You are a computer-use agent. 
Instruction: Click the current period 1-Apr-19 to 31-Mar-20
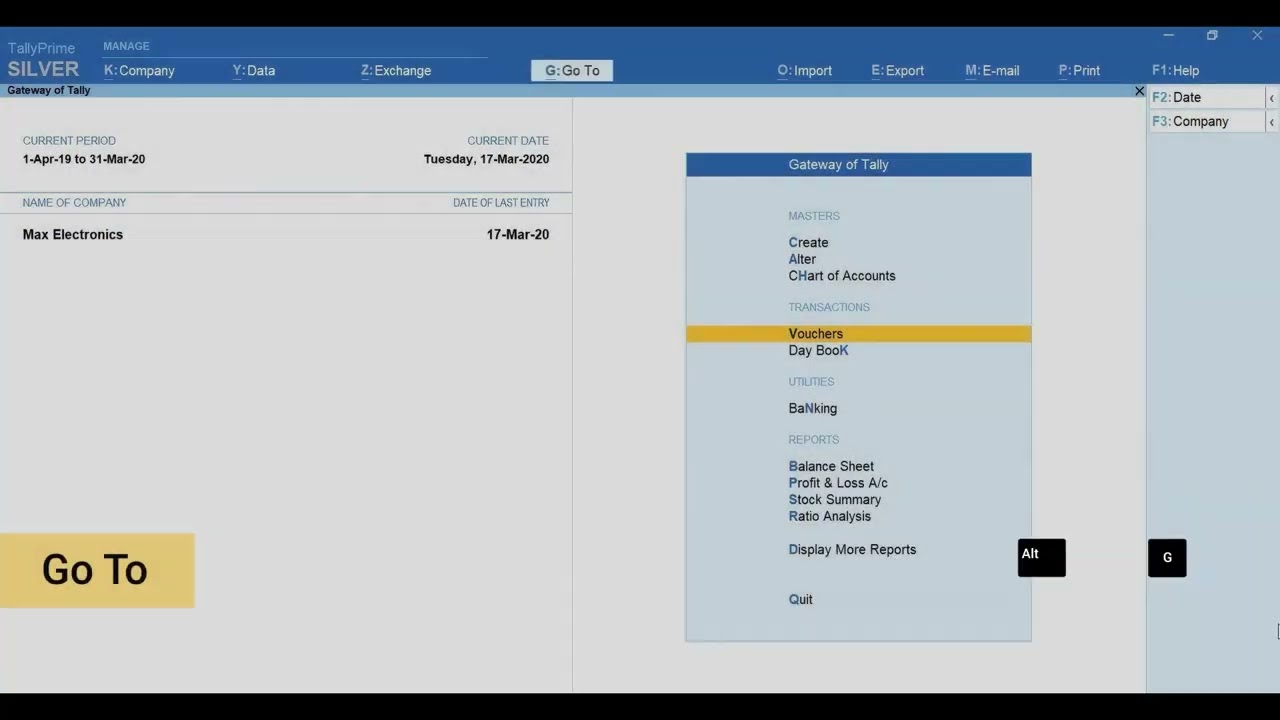(84, 159)
